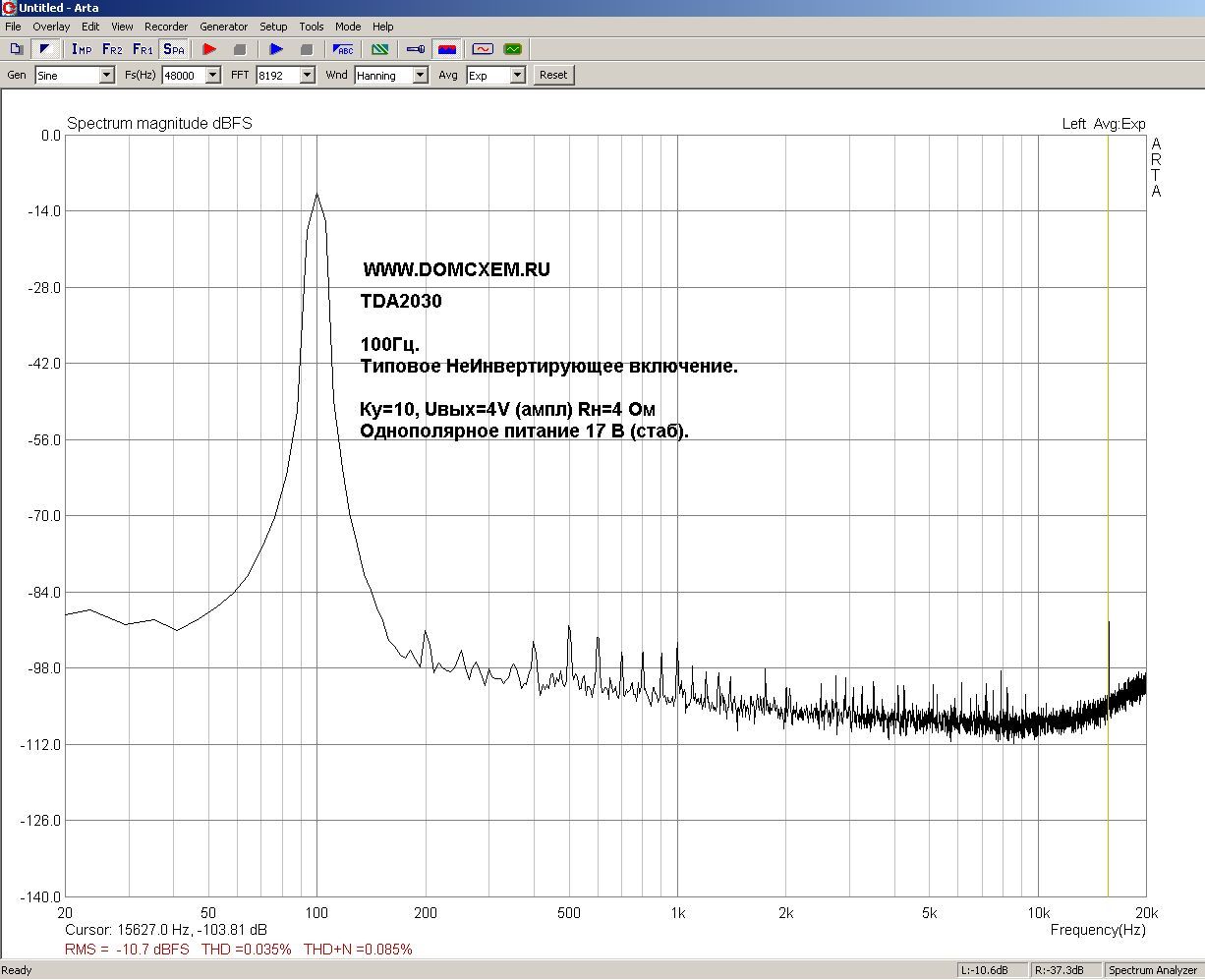This screenshot has height=980, width=1205.
Task: Open the Generator menu
Action: [x=224, y=27]
